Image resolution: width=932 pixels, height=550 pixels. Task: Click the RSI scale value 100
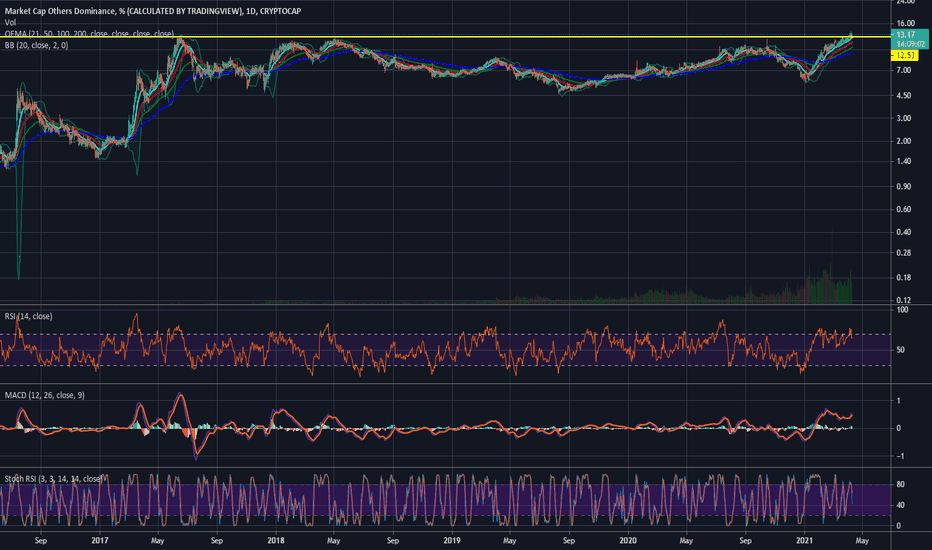(x=902, y=310)
